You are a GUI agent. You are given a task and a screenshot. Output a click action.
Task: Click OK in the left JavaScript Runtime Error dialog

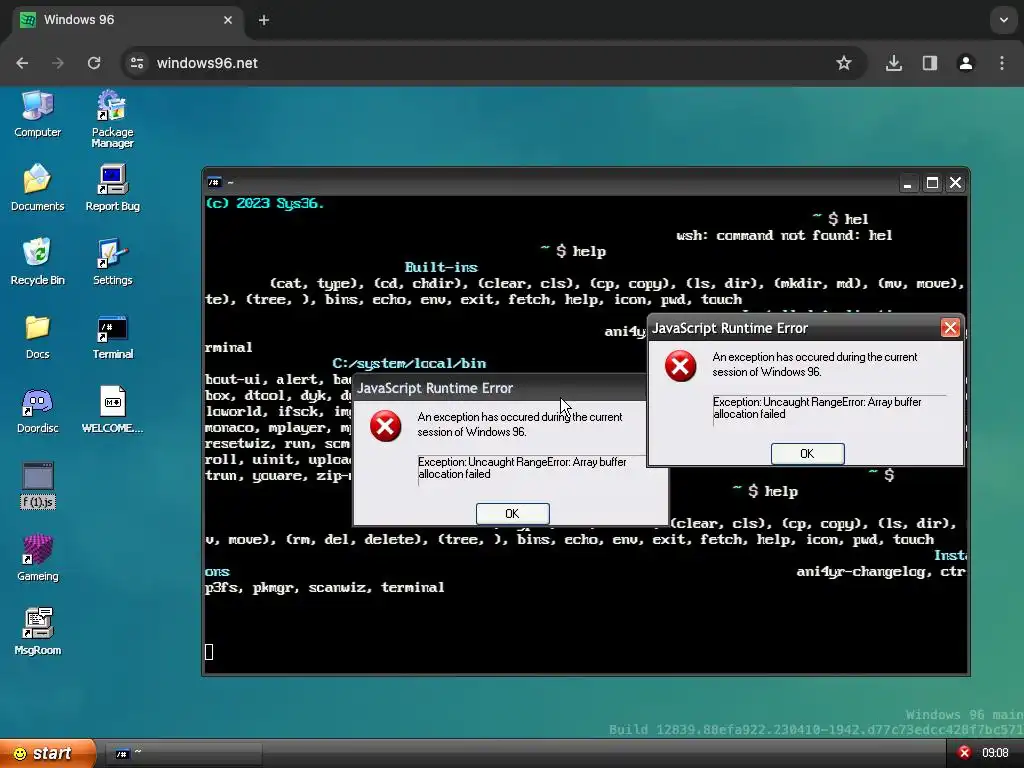tap(513, 513)
